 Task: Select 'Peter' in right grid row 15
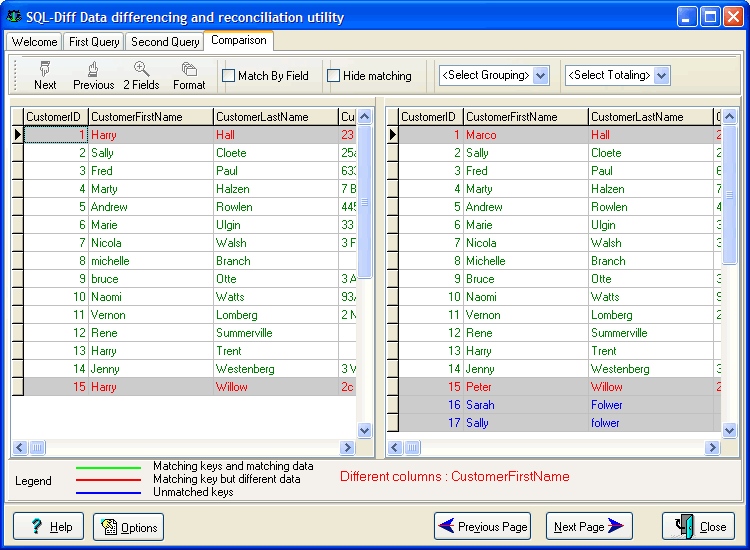(479, 386)
